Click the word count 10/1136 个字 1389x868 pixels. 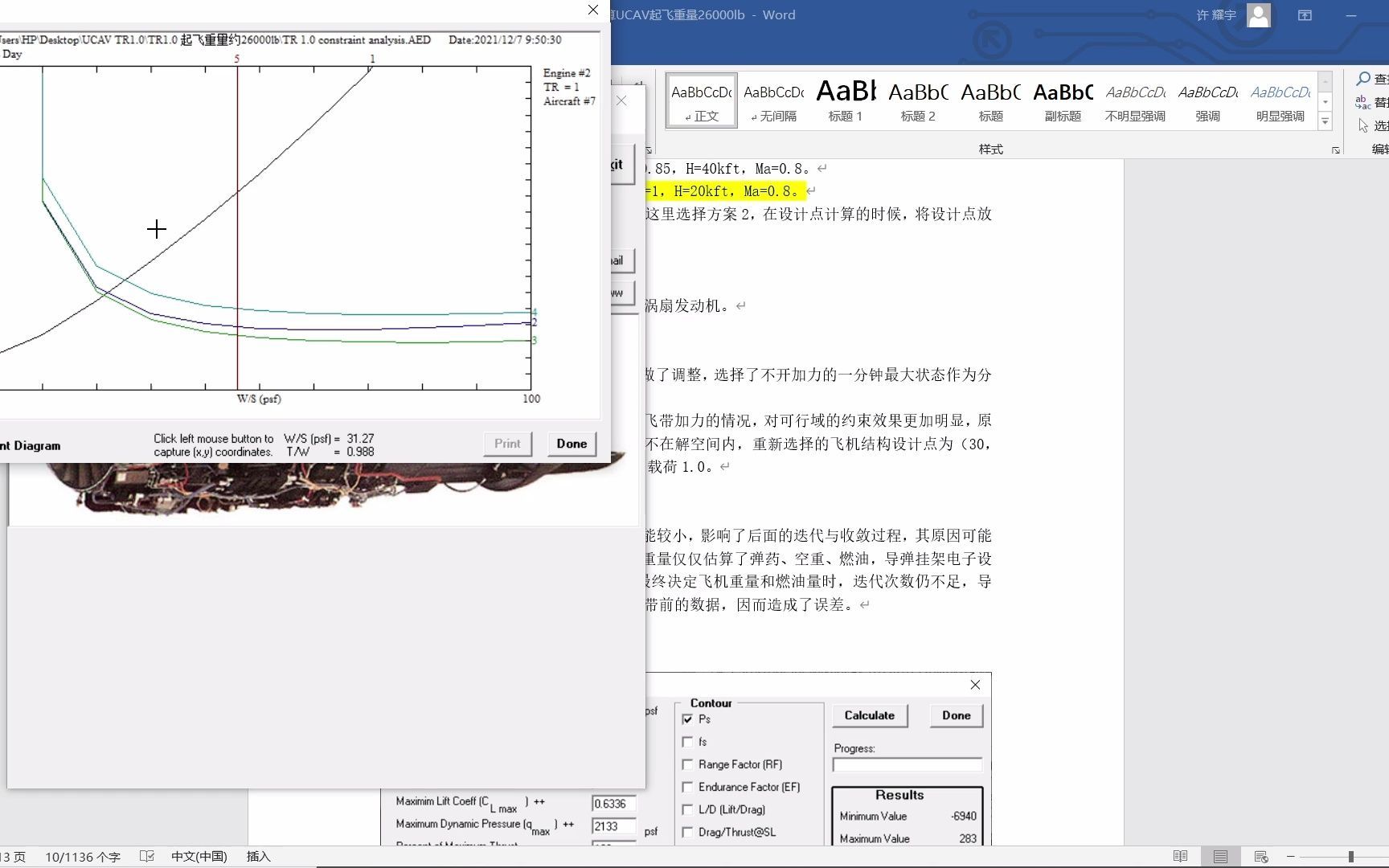click(x=83, y=857)
